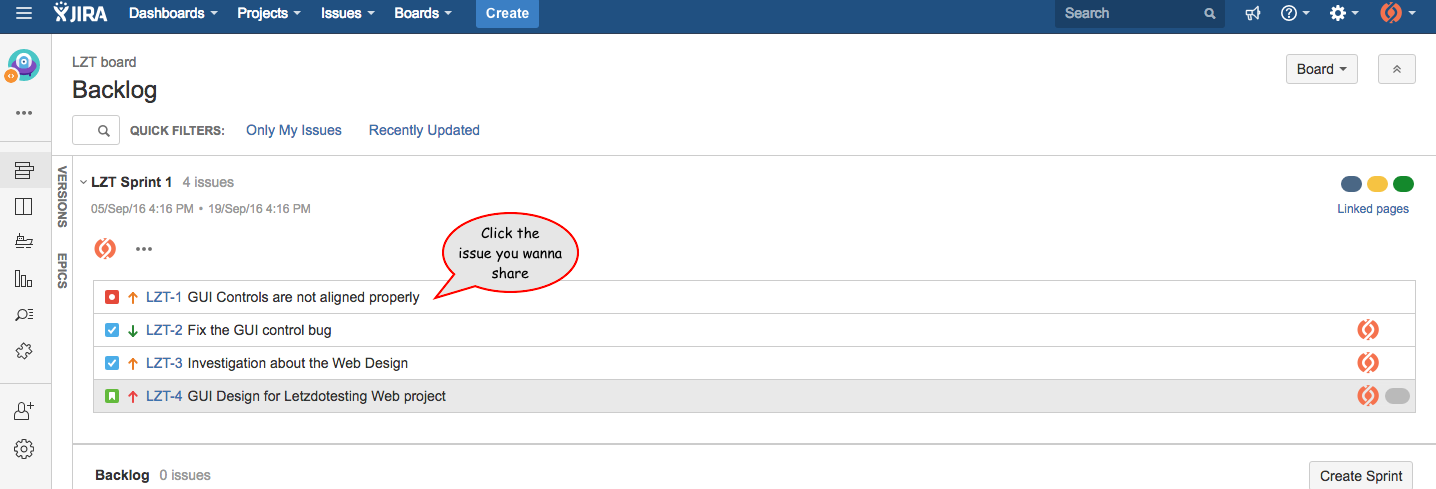Open the Active sprints board icon

(24, 207)
